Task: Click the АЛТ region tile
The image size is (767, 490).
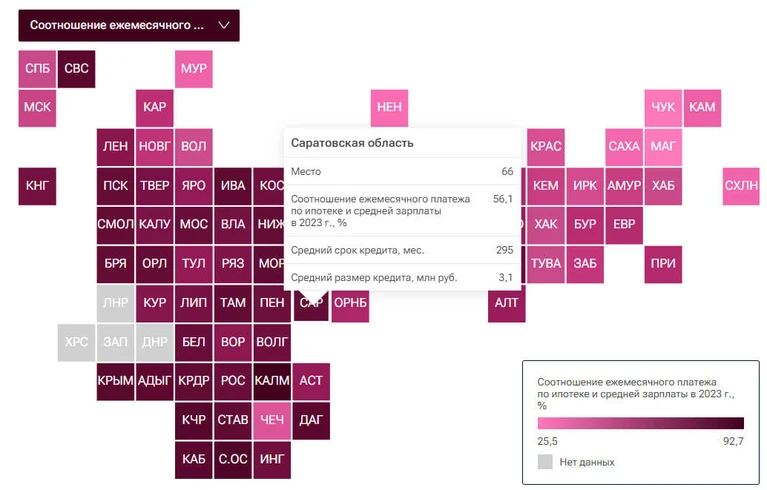Action: 507,304
